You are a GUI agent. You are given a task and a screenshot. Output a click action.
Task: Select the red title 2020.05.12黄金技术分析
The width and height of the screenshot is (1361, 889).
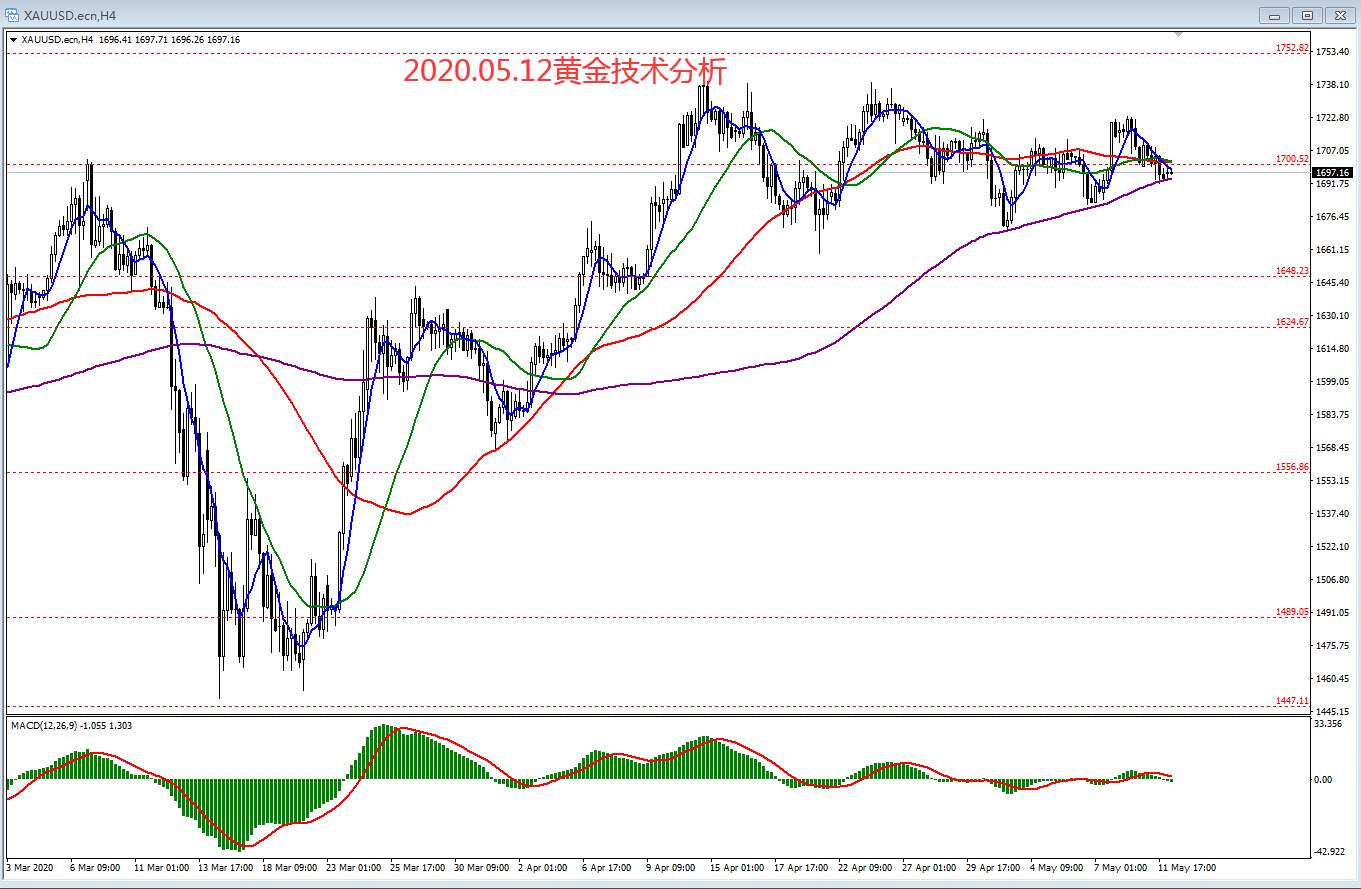[564, 70]
